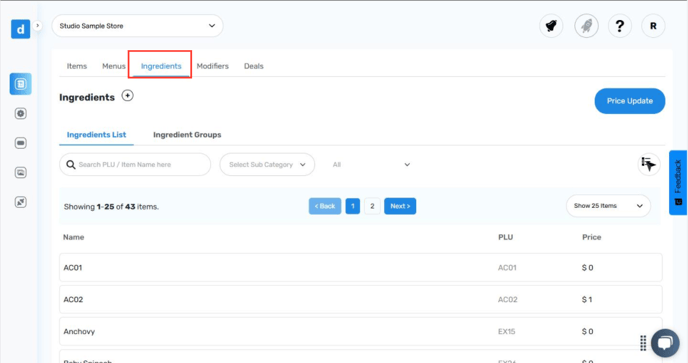Click the rocket launch icon
This screenshot has height=363, width=688.
pyautogui.click(x=586, y=26)
